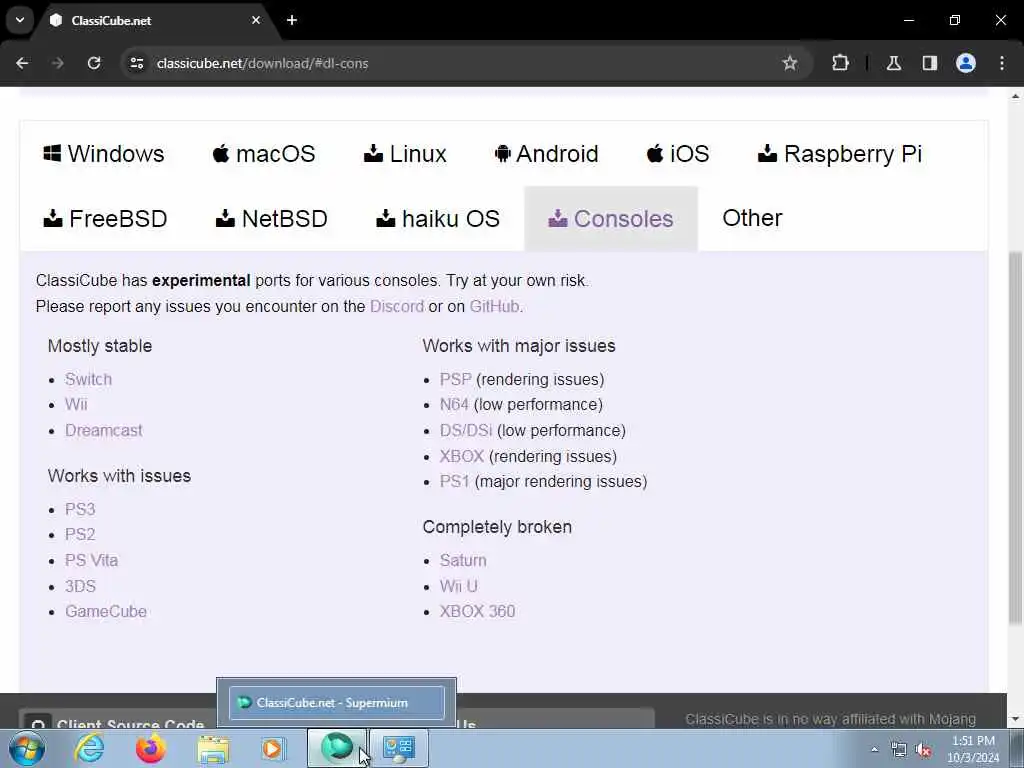Open the media player taskbar icon

(x=273, y=748)
